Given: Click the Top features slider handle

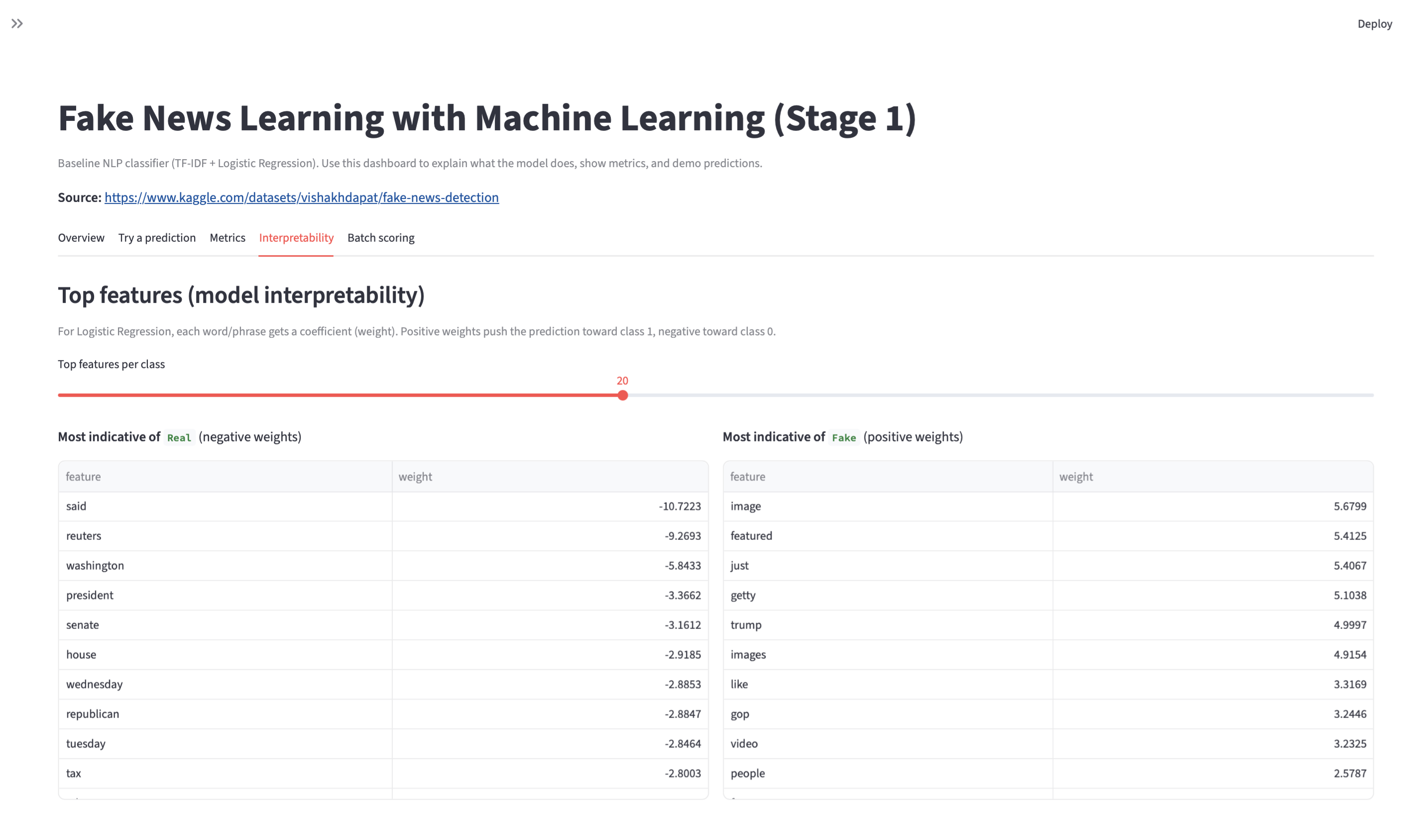Looking at the screenshot, I should pyautogui.click(x=622, y=395).
